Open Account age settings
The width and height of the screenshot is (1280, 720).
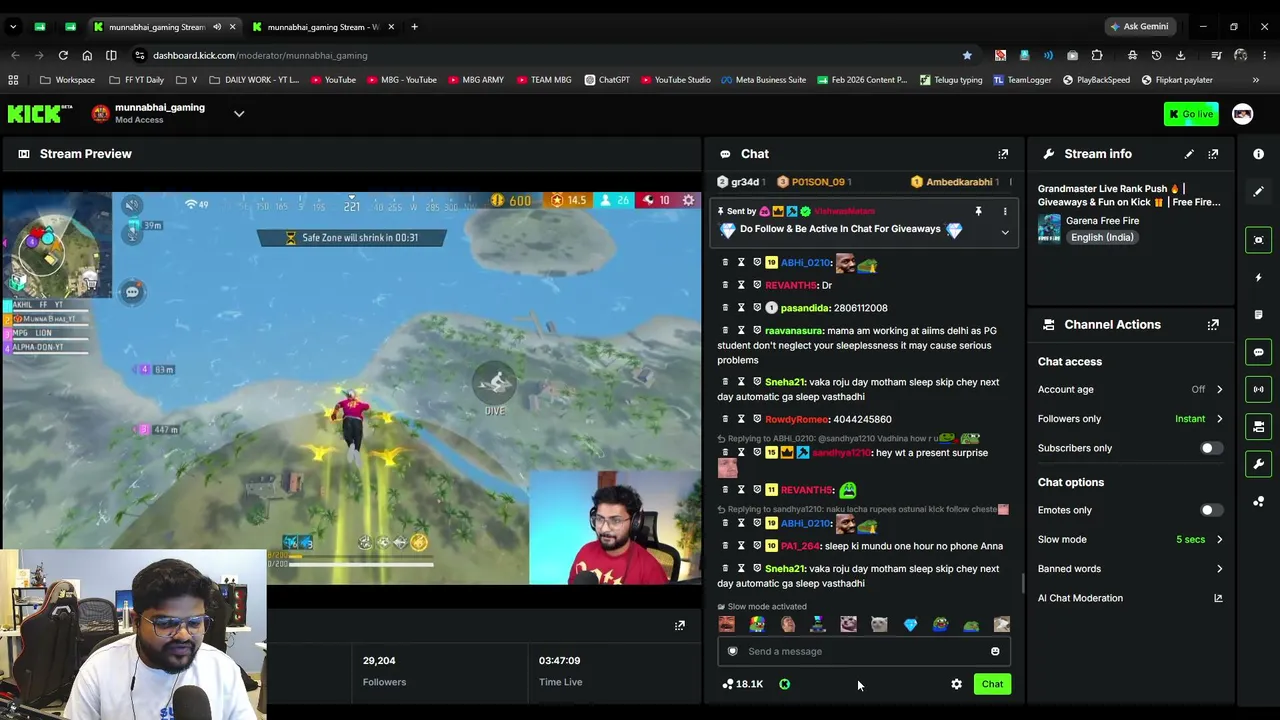coord(1130,389)
